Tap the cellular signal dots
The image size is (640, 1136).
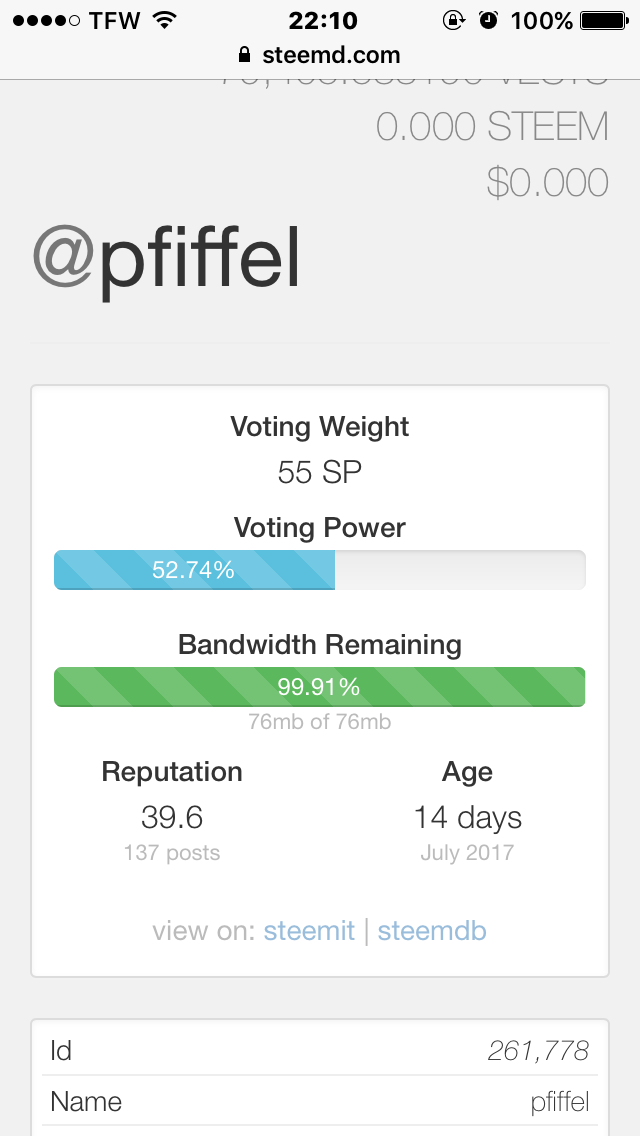[46, 21]
